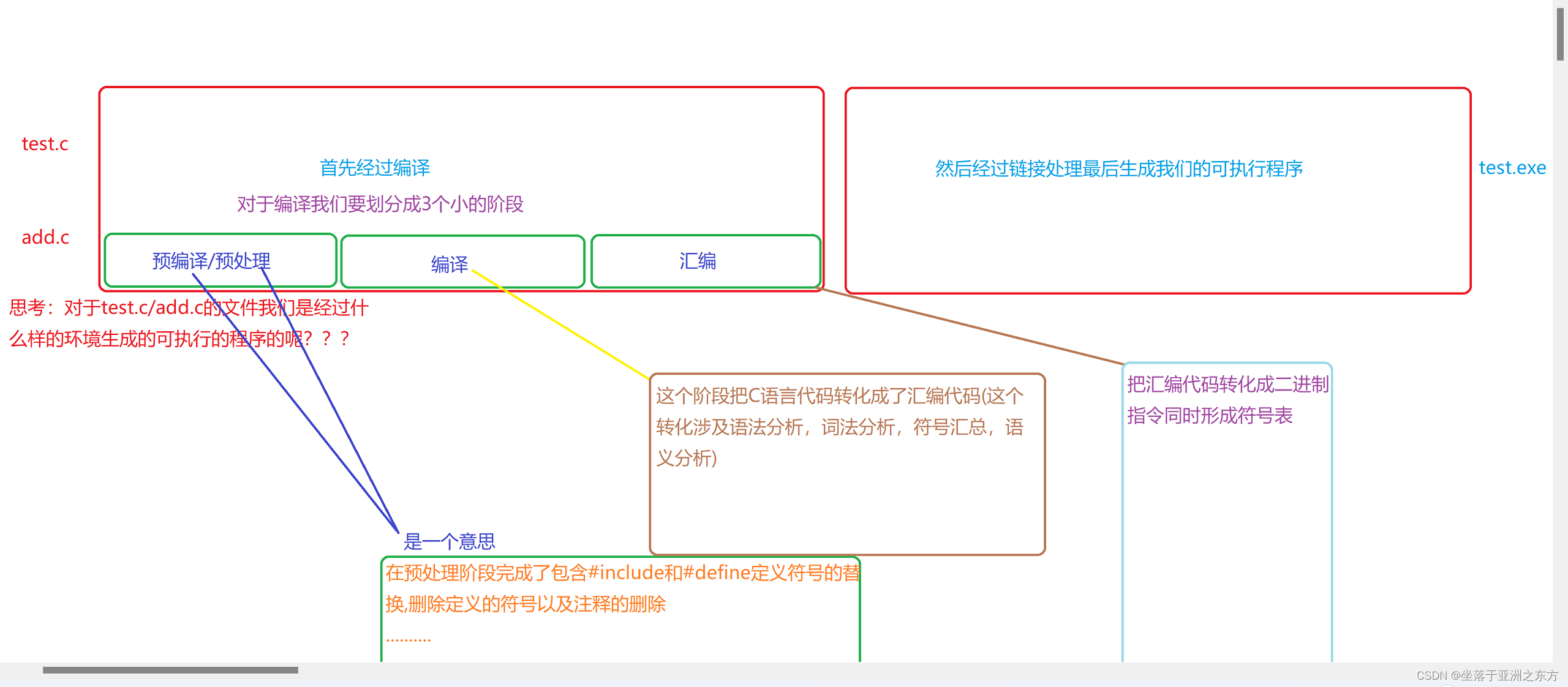The width and height of the screenshot is (1568, 687).
Task: Click '对于编译我们要划分成3个小的阶段' text
Action: coord(380,204)
